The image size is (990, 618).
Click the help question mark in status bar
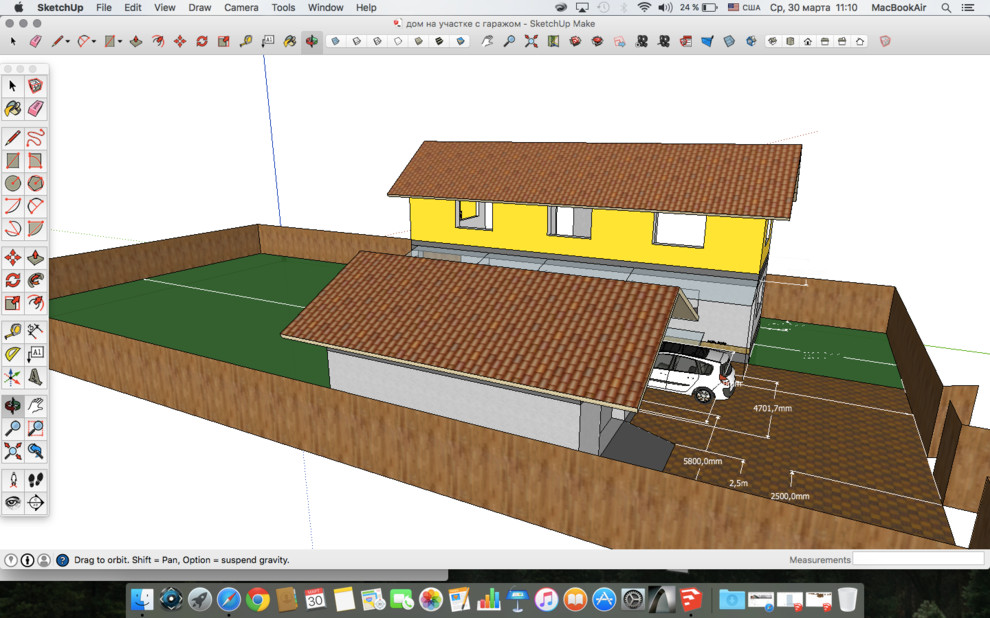click(62, 560)
